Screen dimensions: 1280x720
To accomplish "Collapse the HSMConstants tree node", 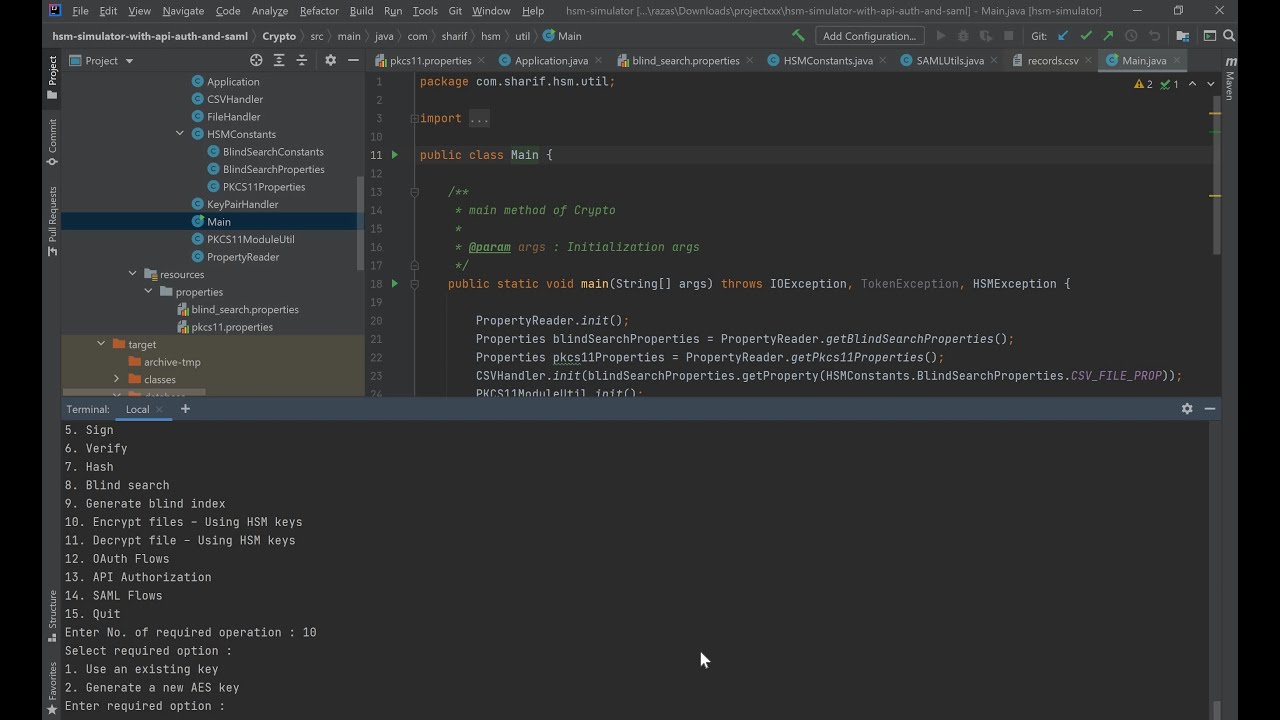I will [180, 134].
